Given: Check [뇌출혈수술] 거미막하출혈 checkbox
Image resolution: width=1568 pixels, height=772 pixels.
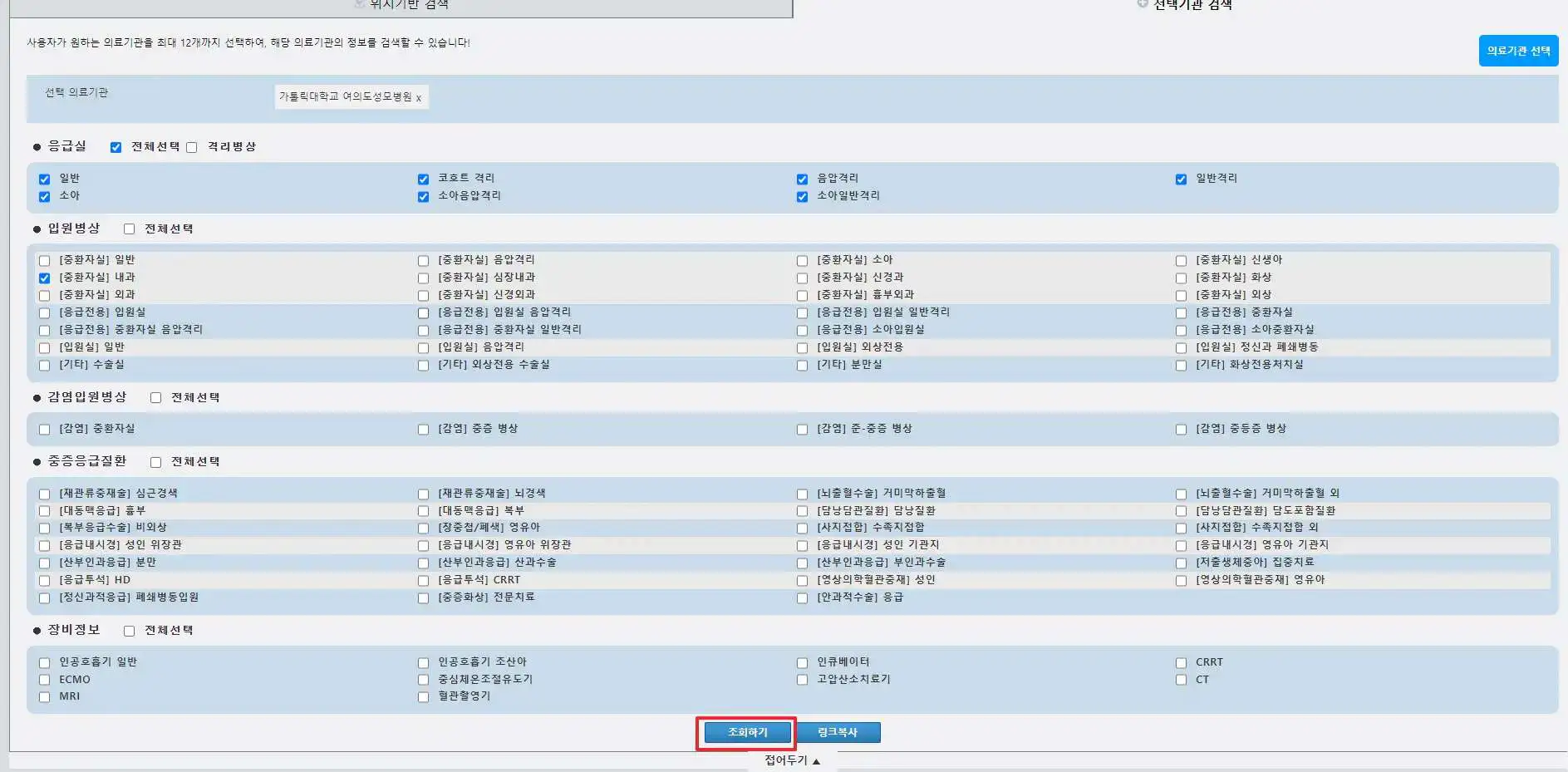Looking at the screenshot, I should pos(802,494).
